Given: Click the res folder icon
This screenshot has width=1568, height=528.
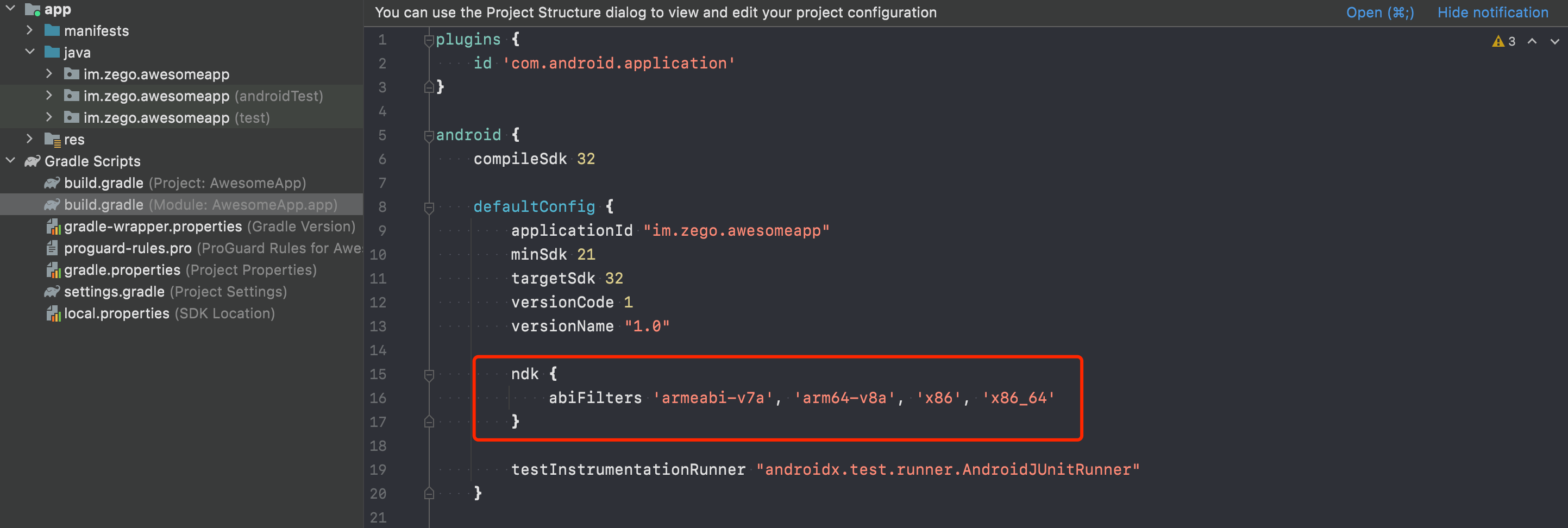Looking at the screenshot, I should pyautogui.click(x=52, y=140).
